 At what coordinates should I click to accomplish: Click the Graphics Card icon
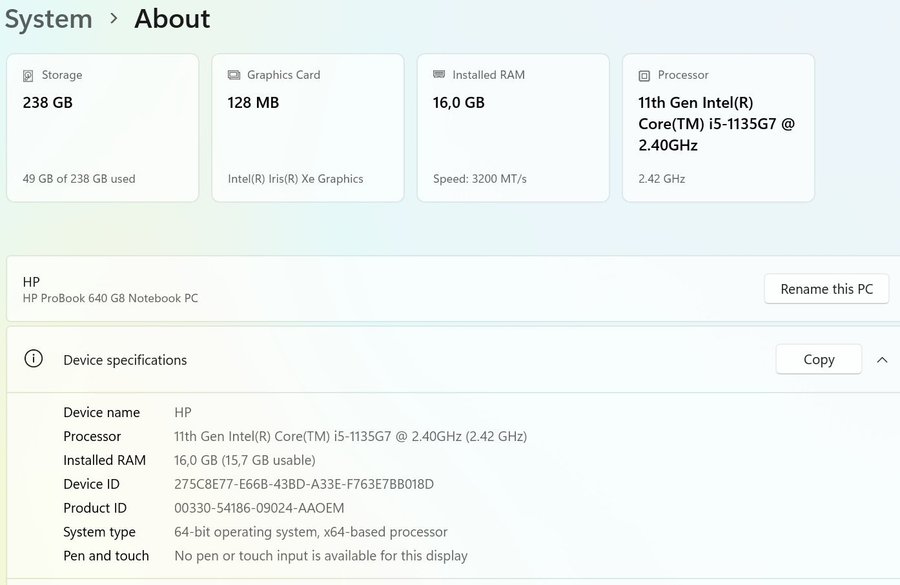click(234, 75)
